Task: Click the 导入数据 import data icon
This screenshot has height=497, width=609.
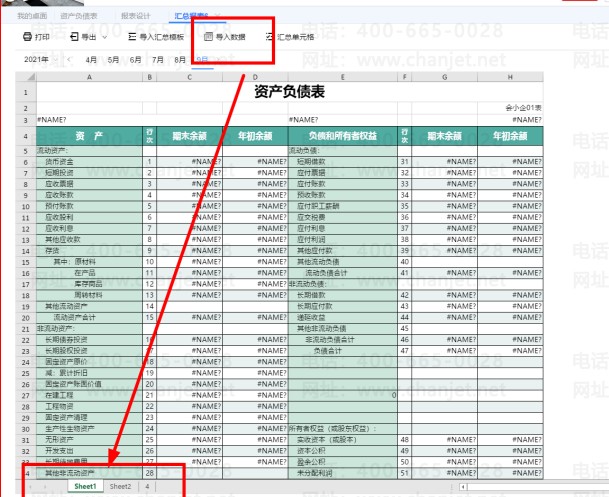Action: pos(209,37)
